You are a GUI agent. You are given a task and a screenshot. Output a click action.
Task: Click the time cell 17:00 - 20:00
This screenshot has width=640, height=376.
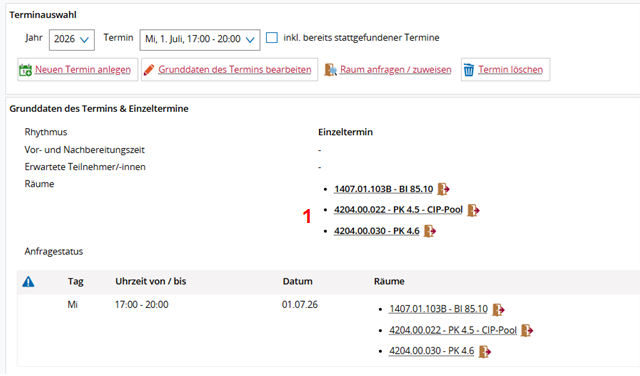click(142, 305)
